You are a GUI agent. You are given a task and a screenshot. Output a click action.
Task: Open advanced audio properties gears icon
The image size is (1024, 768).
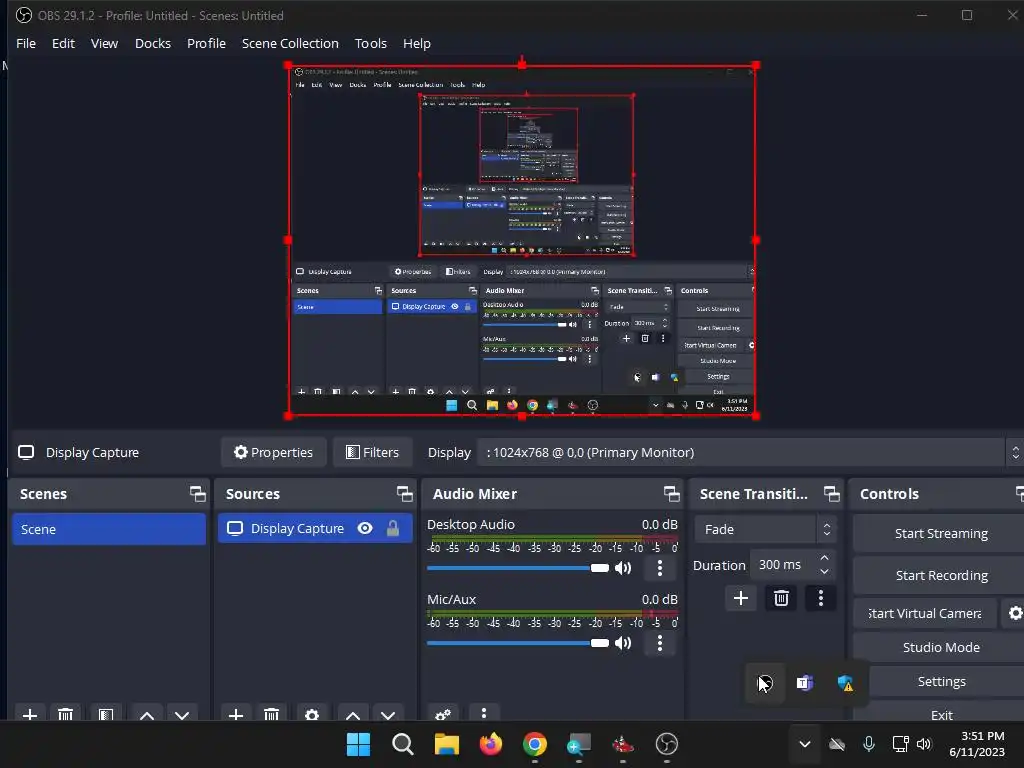click(x=443, y=714)
